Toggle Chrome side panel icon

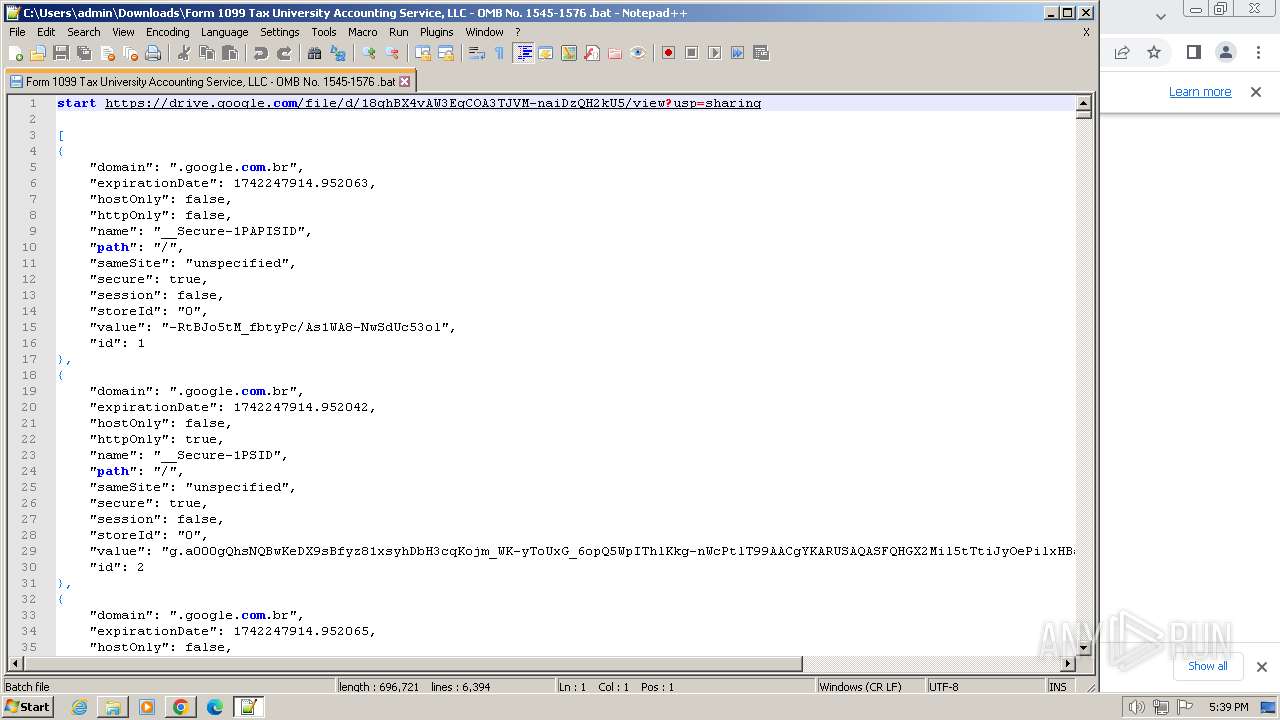coord(1193,52)
